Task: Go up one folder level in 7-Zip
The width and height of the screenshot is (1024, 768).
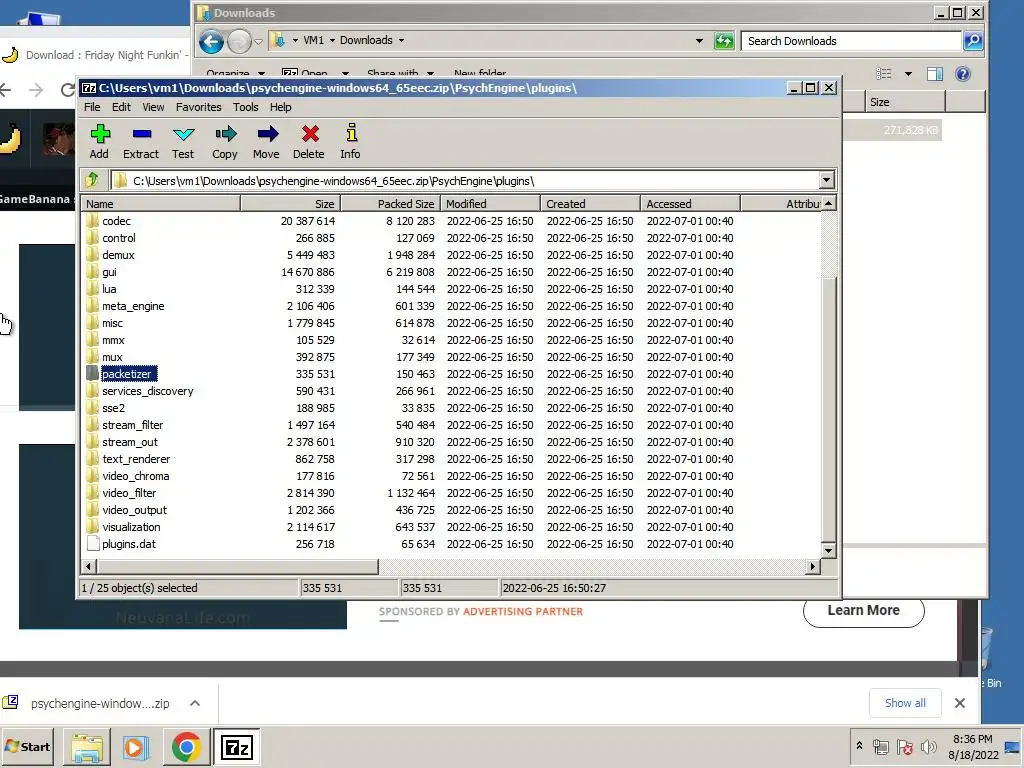Action: [x=92, y=180]
